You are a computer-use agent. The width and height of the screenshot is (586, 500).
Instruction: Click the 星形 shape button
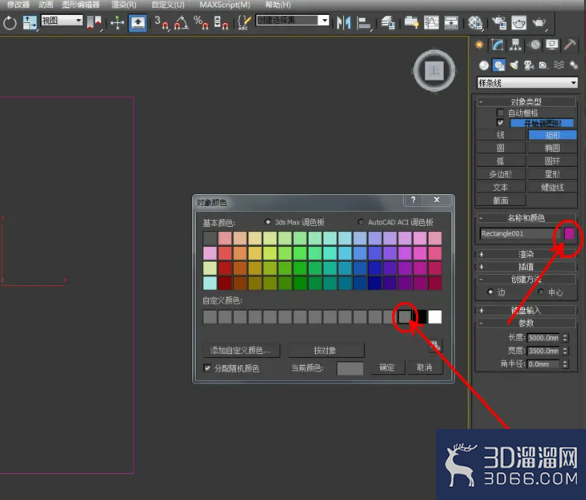click(x=552, y=174)
